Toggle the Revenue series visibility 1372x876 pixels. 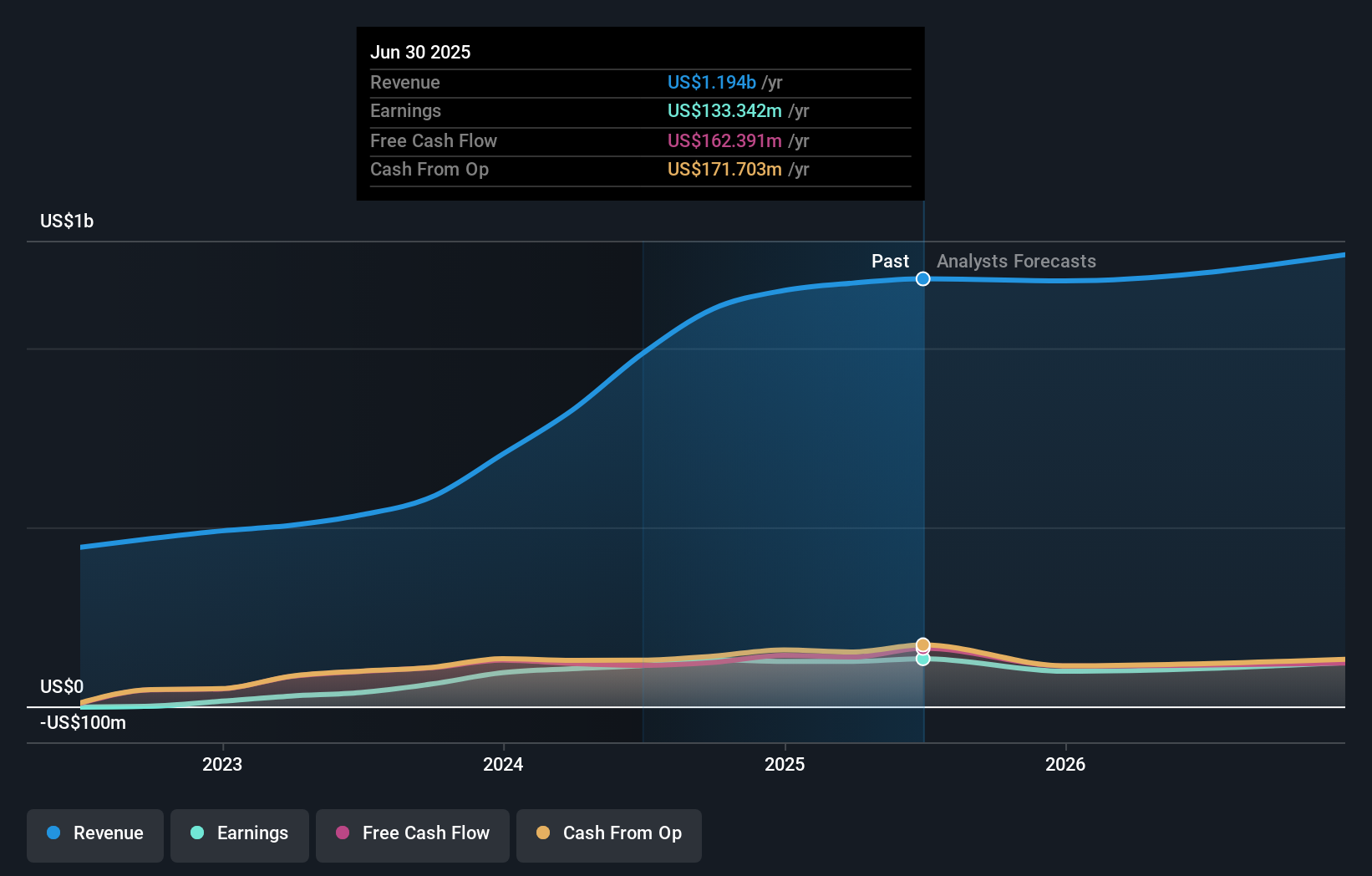pos(94,835)
